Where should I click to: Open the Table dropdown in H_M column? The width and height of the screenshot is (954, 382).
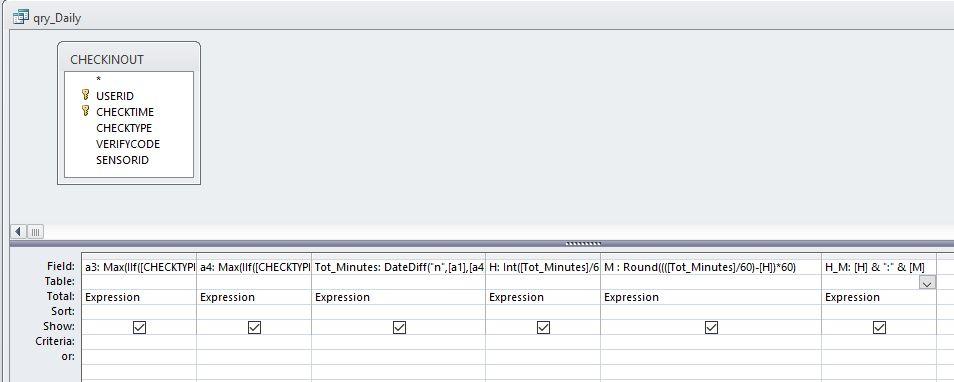[927, 282]
